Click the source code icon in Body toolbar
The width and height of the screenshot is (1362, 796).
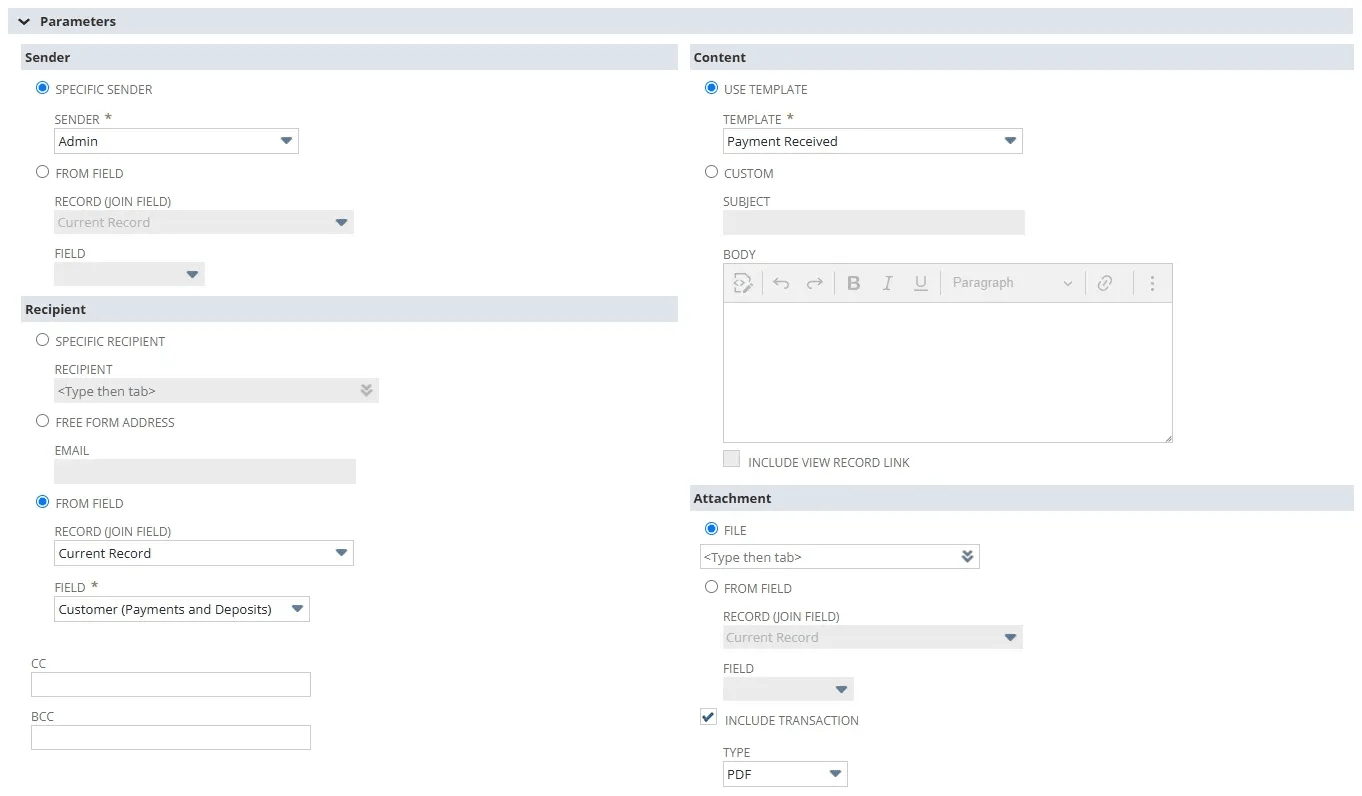742,283
